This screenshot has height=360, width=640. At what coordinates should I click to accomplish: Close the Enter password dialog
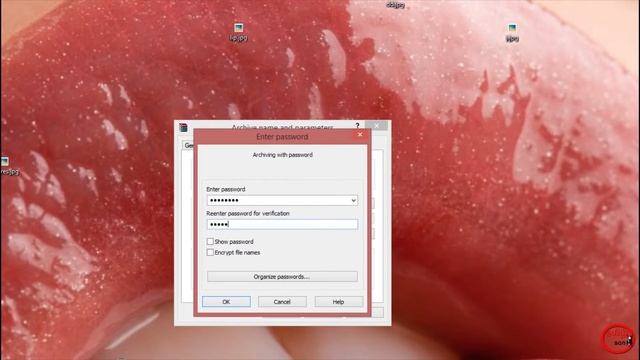click(360, 135)
